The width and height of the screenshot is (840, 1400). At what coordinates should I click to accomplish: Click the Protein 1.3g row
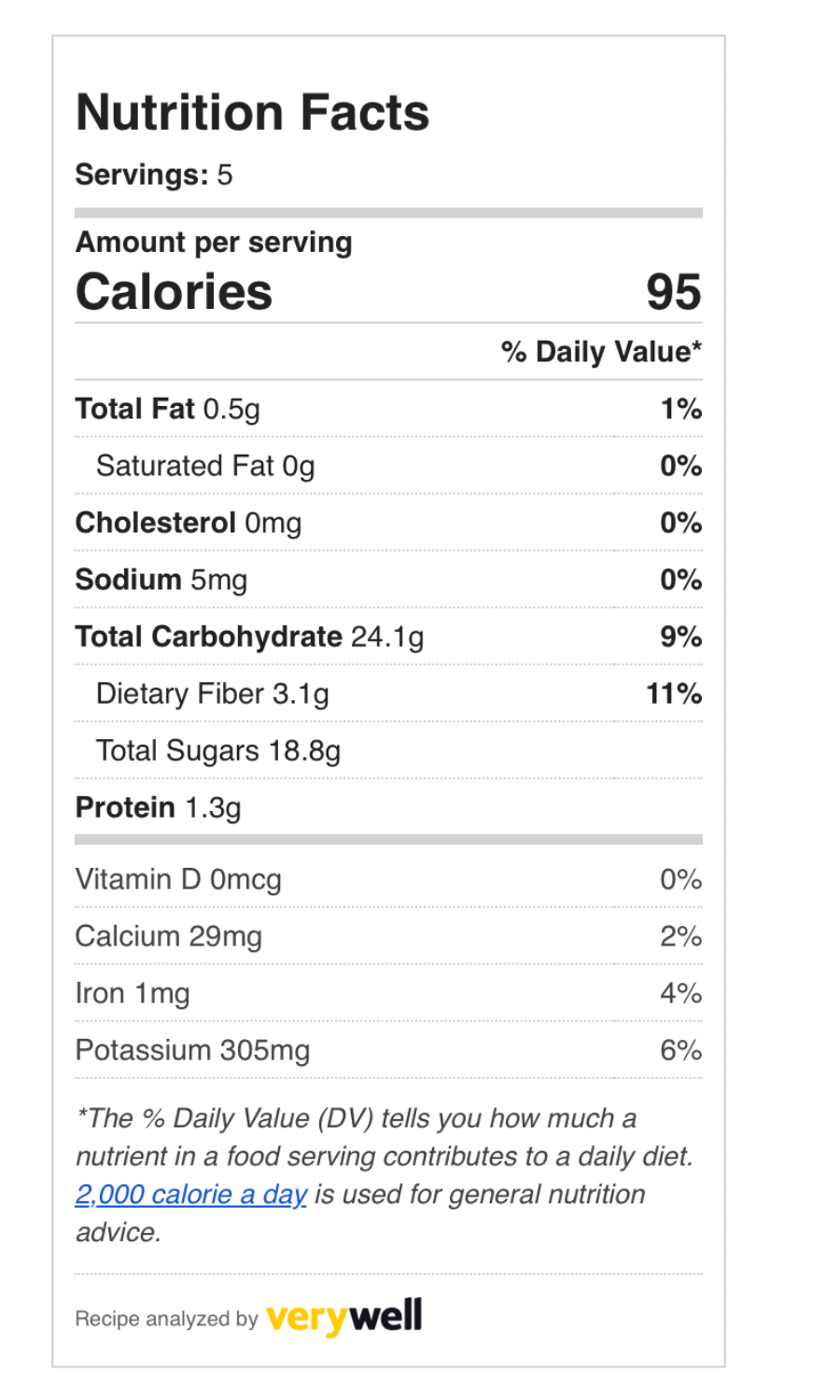(x=388, y=807)
